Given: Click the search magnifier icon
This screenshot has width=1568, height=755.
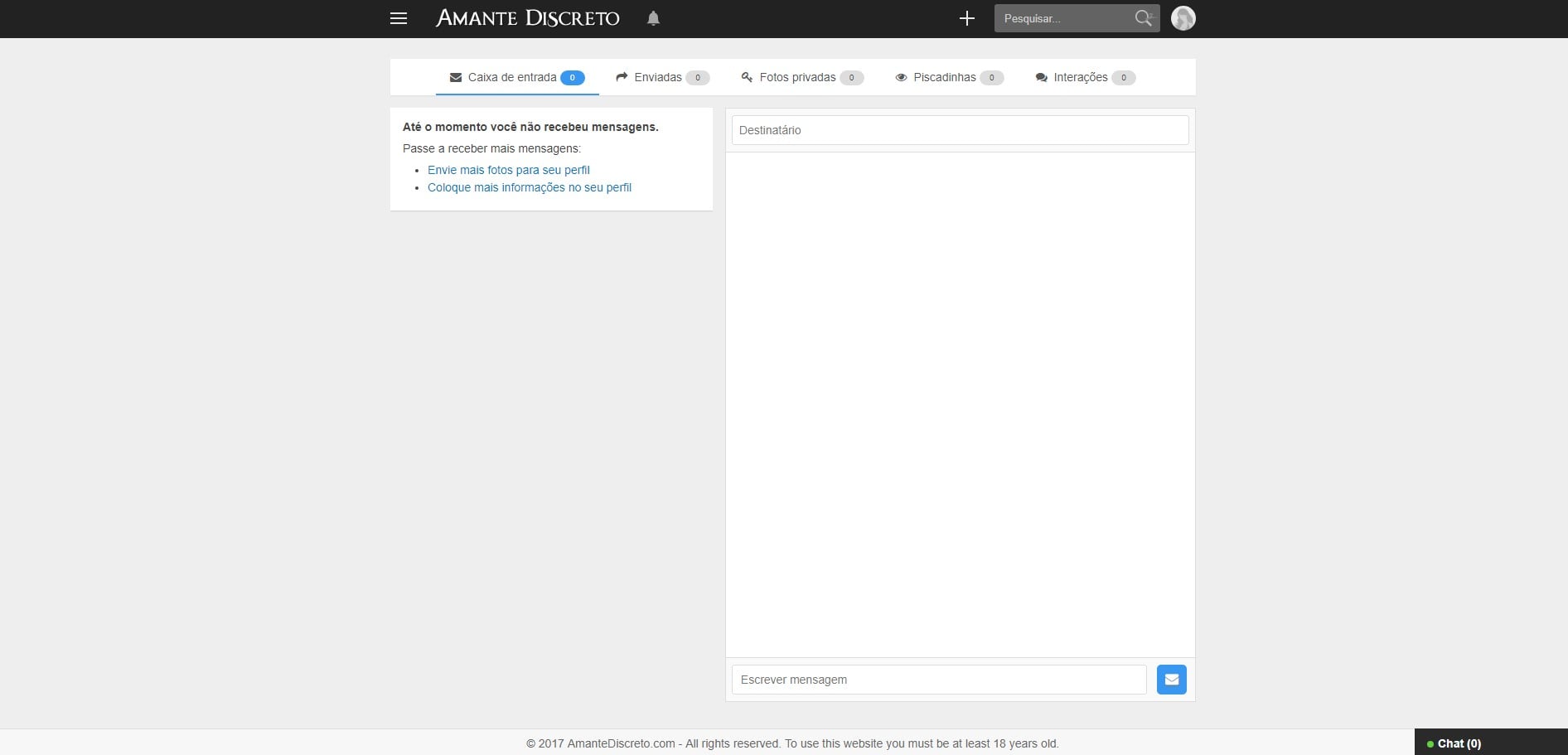Looking at the screenshot, I should [x=1145, y=18].
